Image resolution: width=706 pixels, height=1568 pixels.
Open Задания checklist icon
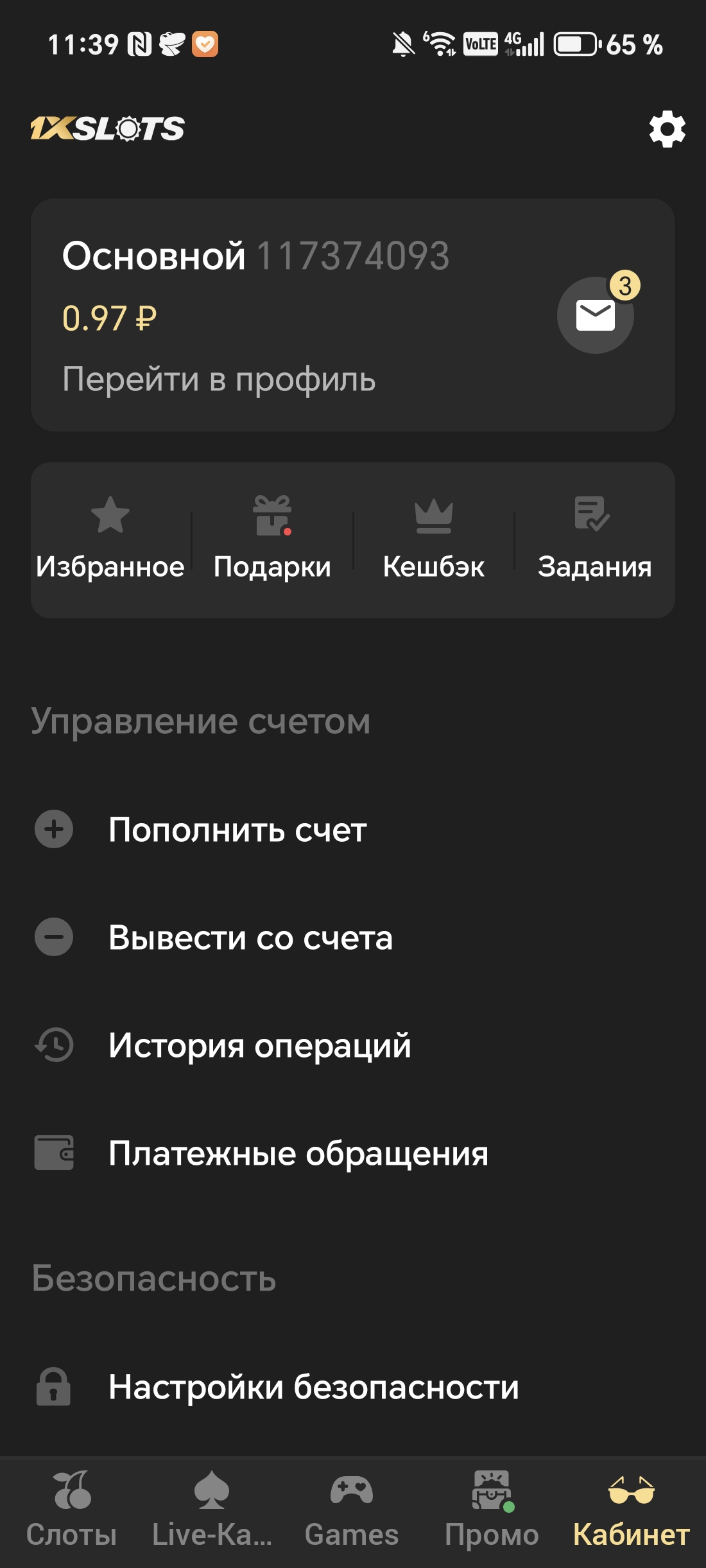(x=592, y=514)
